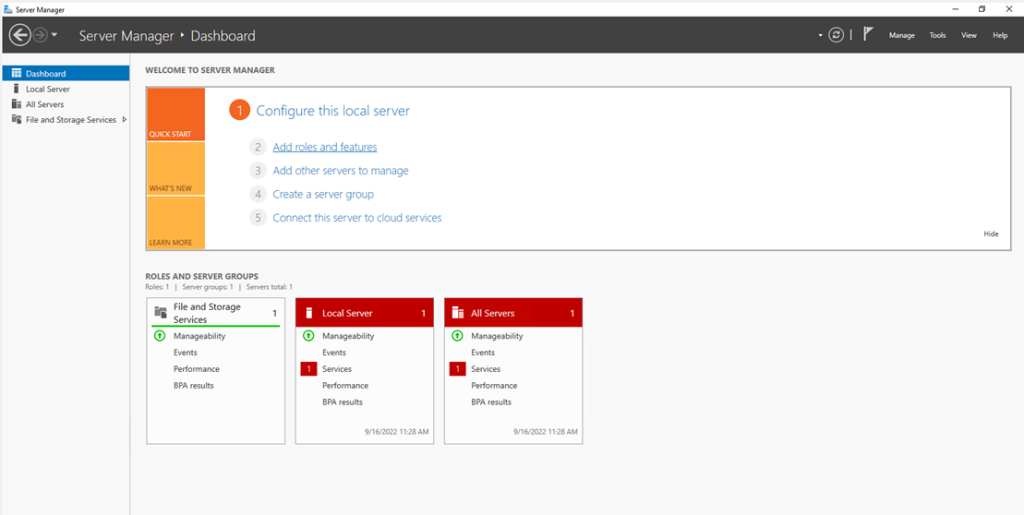Open Performance in All Servers tile
Viewport: 1024px width, 515px height.
[x=494, y=385]
